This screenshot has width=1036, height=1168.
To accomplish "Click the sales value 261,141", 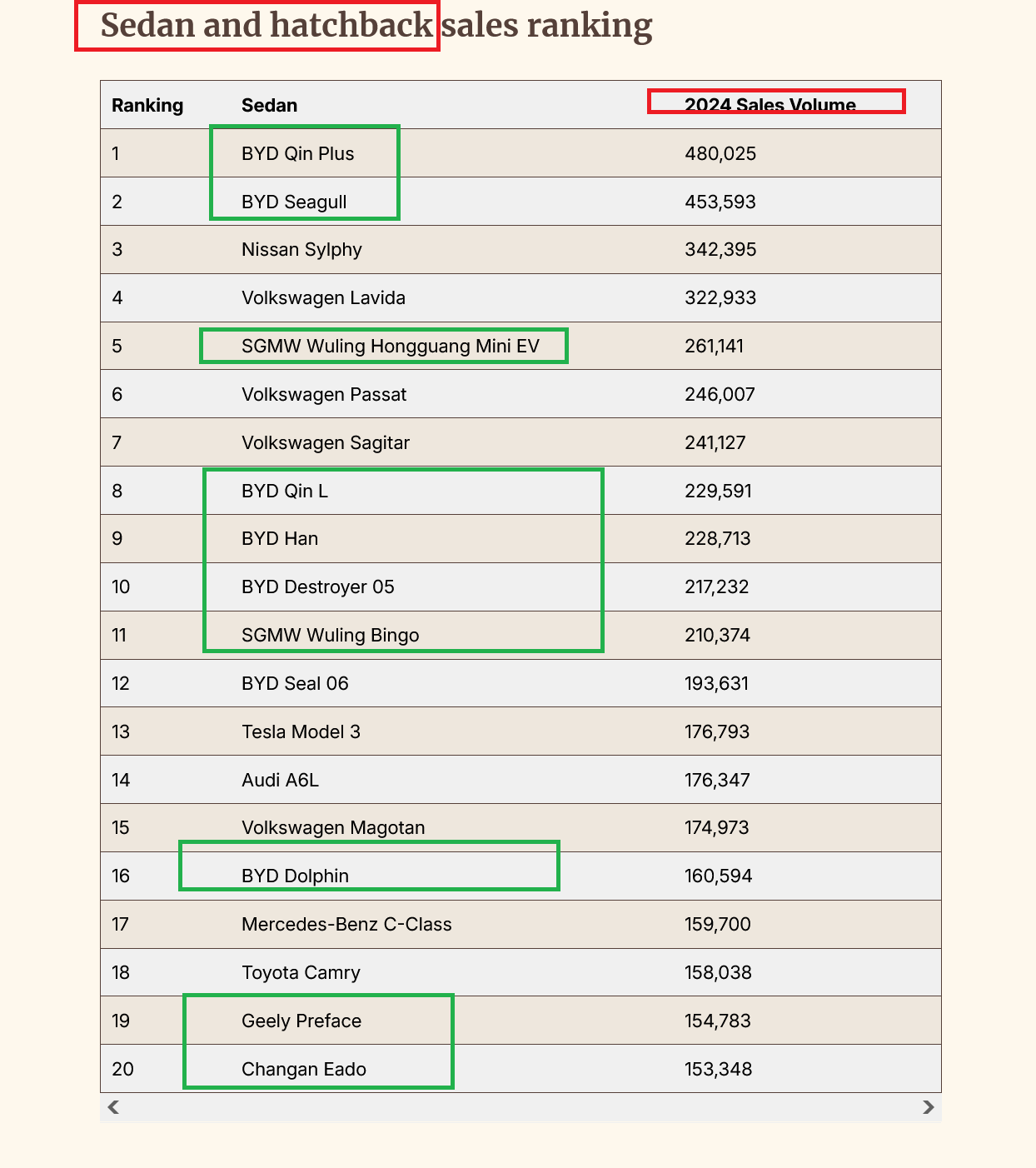I will 715,346.
